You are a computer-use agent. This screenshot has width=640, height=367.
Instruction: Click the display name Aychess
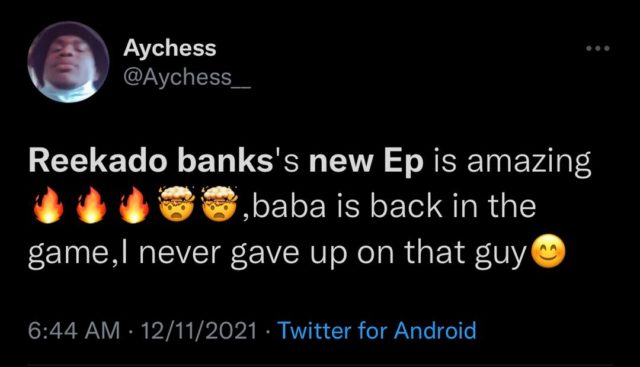pyautogui.click(x=169, y=49)
